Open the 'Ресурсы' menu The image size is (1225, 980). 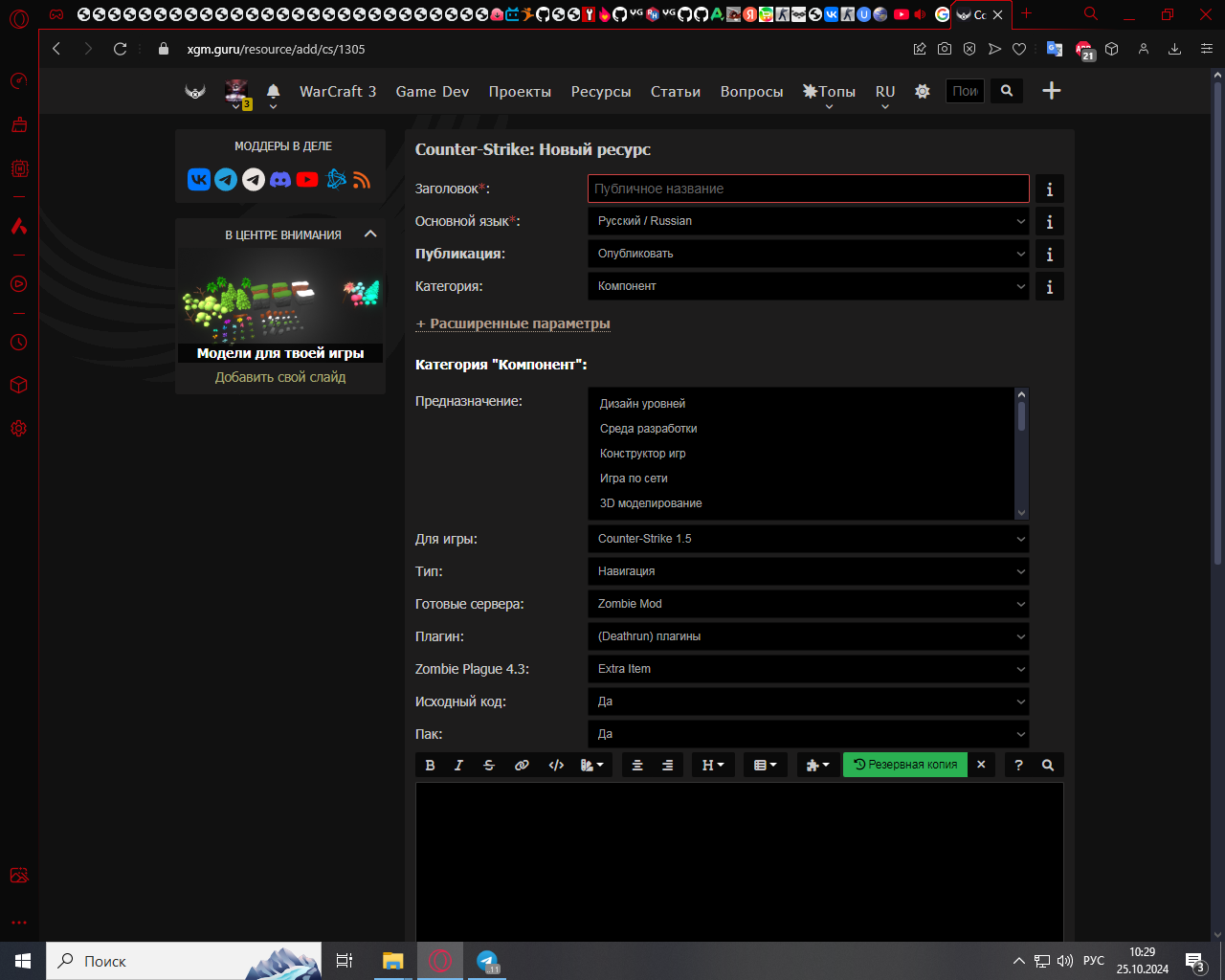click(x=601, y=92)
